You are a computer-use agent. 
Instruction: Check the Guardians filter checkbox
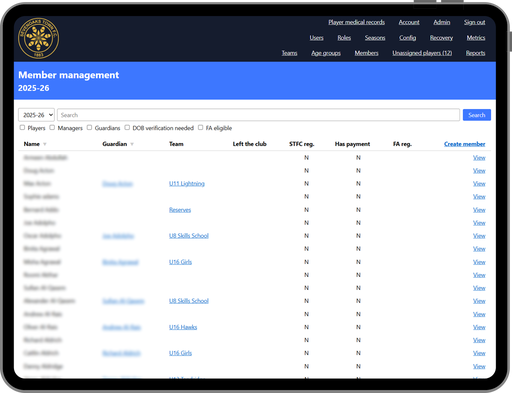tap(89, 128)
